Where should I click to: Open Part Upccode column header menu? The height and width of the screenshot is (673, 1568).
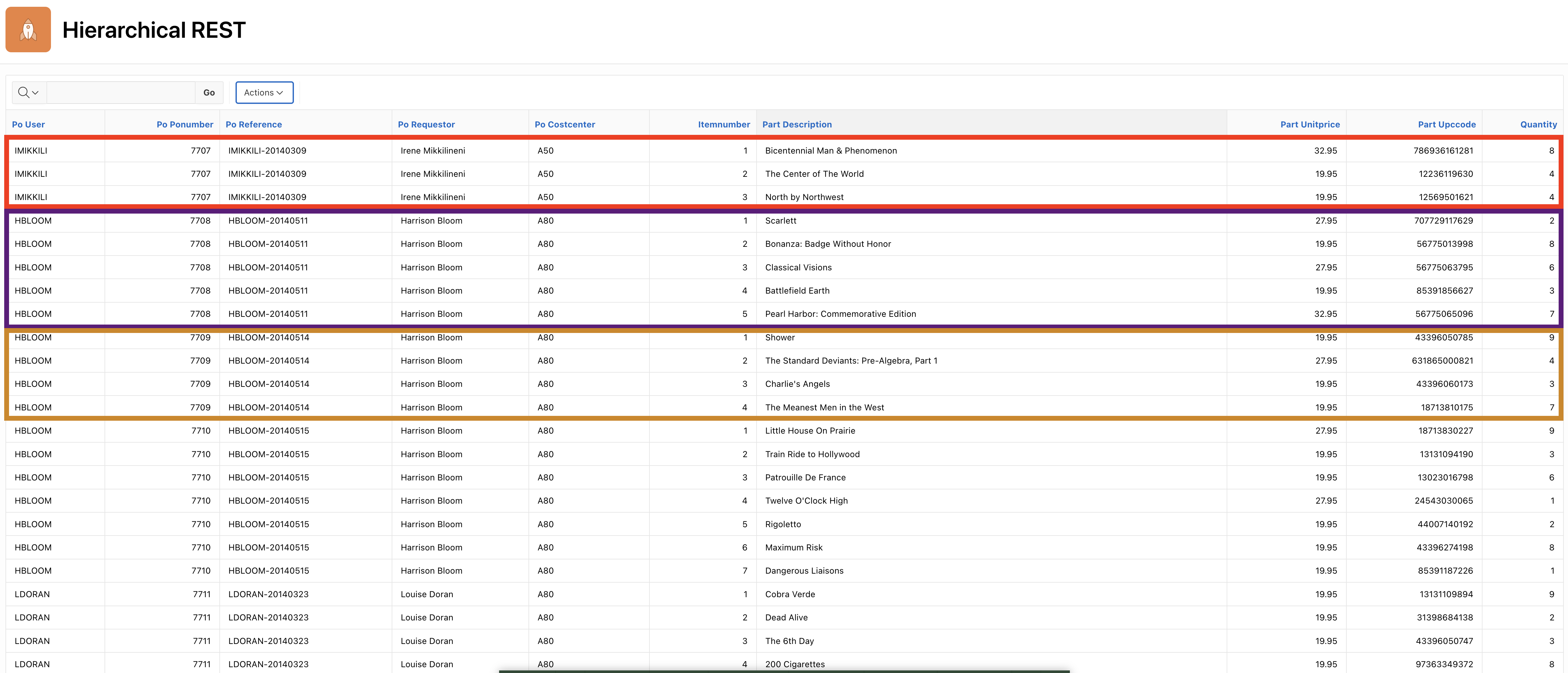point(1446,124)
